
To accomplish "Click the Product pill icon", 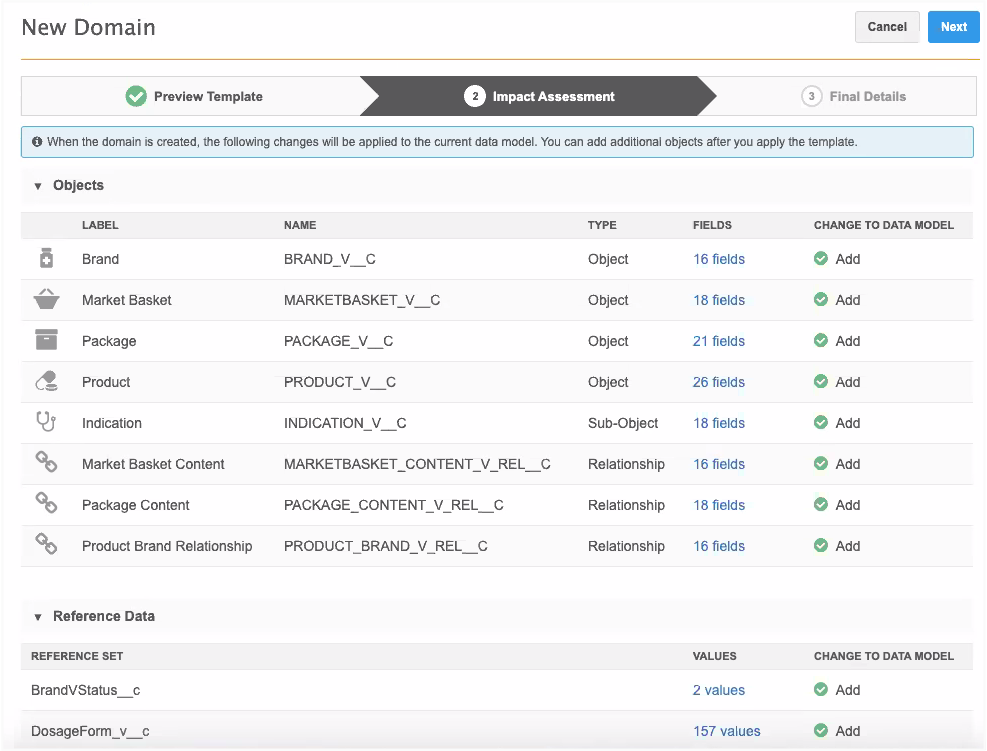I will (x=46, y=382).
